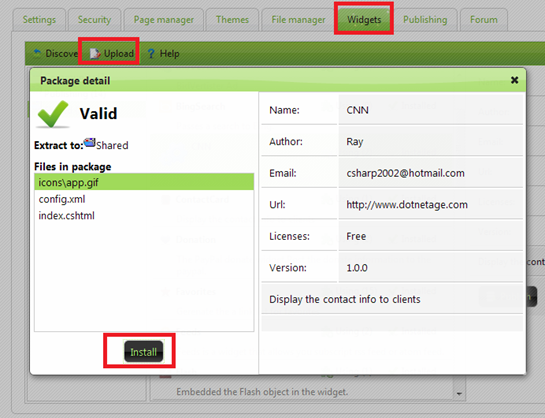Click the Version value 1.0.0

coord(357,268)
